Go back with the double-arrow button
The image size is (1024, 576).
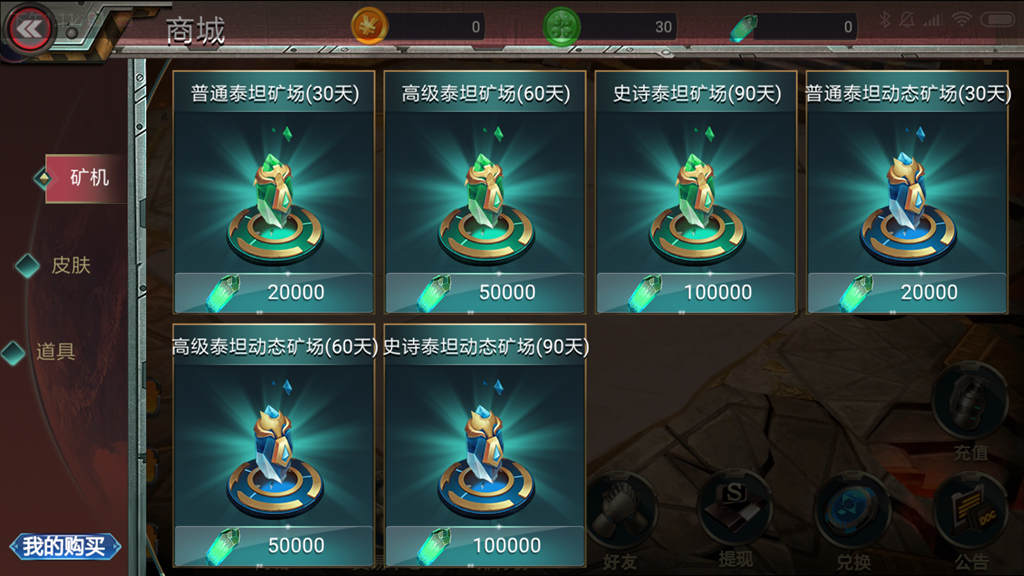[x=28, y=29]
